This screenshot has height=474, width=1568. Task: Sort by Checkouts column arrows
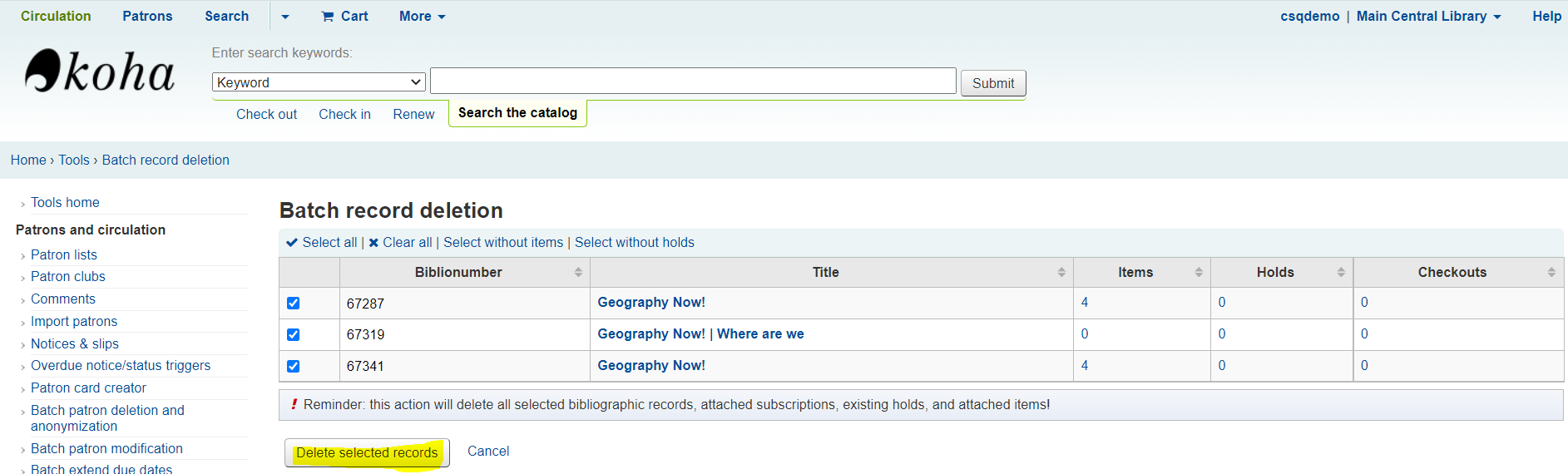[1551, 273]
